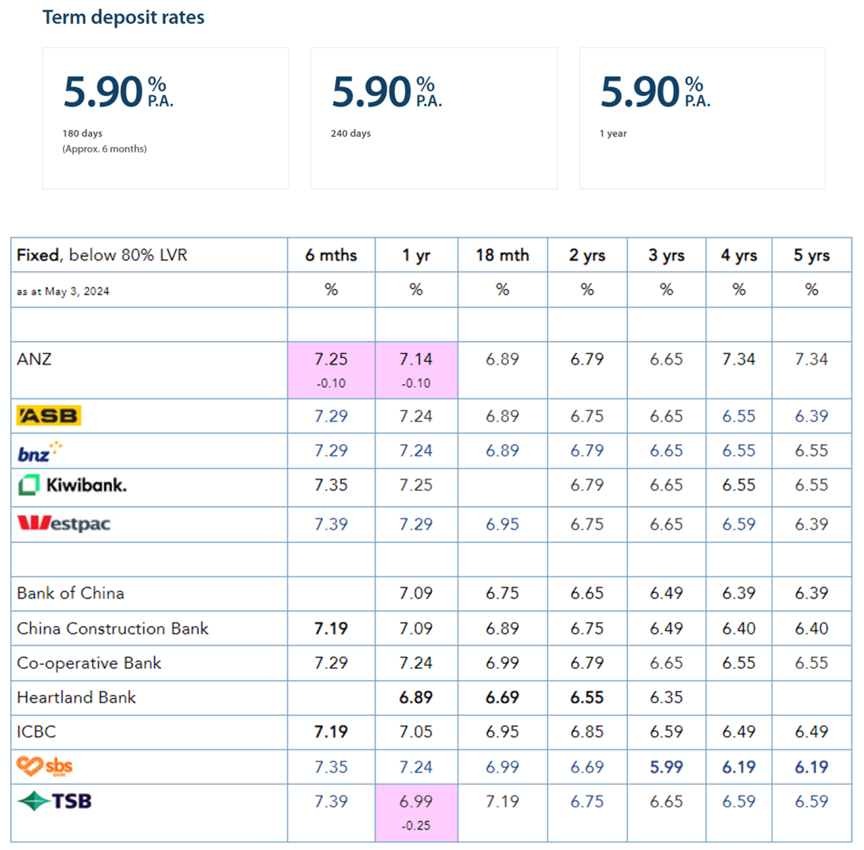This screenshot has height=850, width=864.
Task: Click Bank of China's 1 year rate 7.09
Action: click(x=416, y=593)
